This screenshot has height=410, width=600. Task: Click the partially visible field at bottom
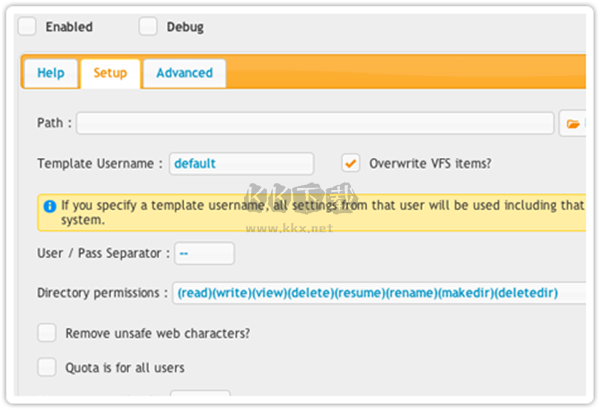pos(199,397)
